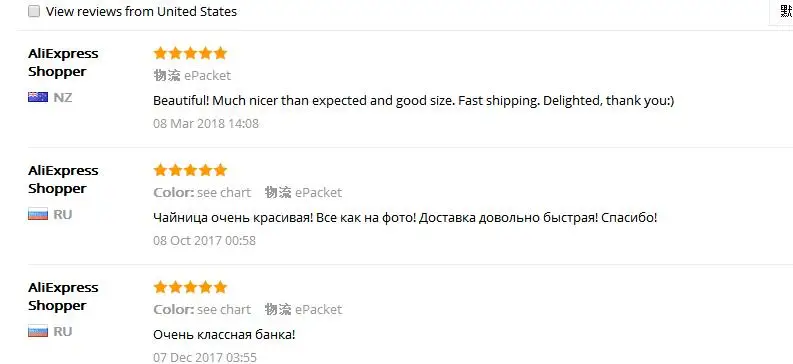Click the first AliExpress Shopper name

point(63,62)
